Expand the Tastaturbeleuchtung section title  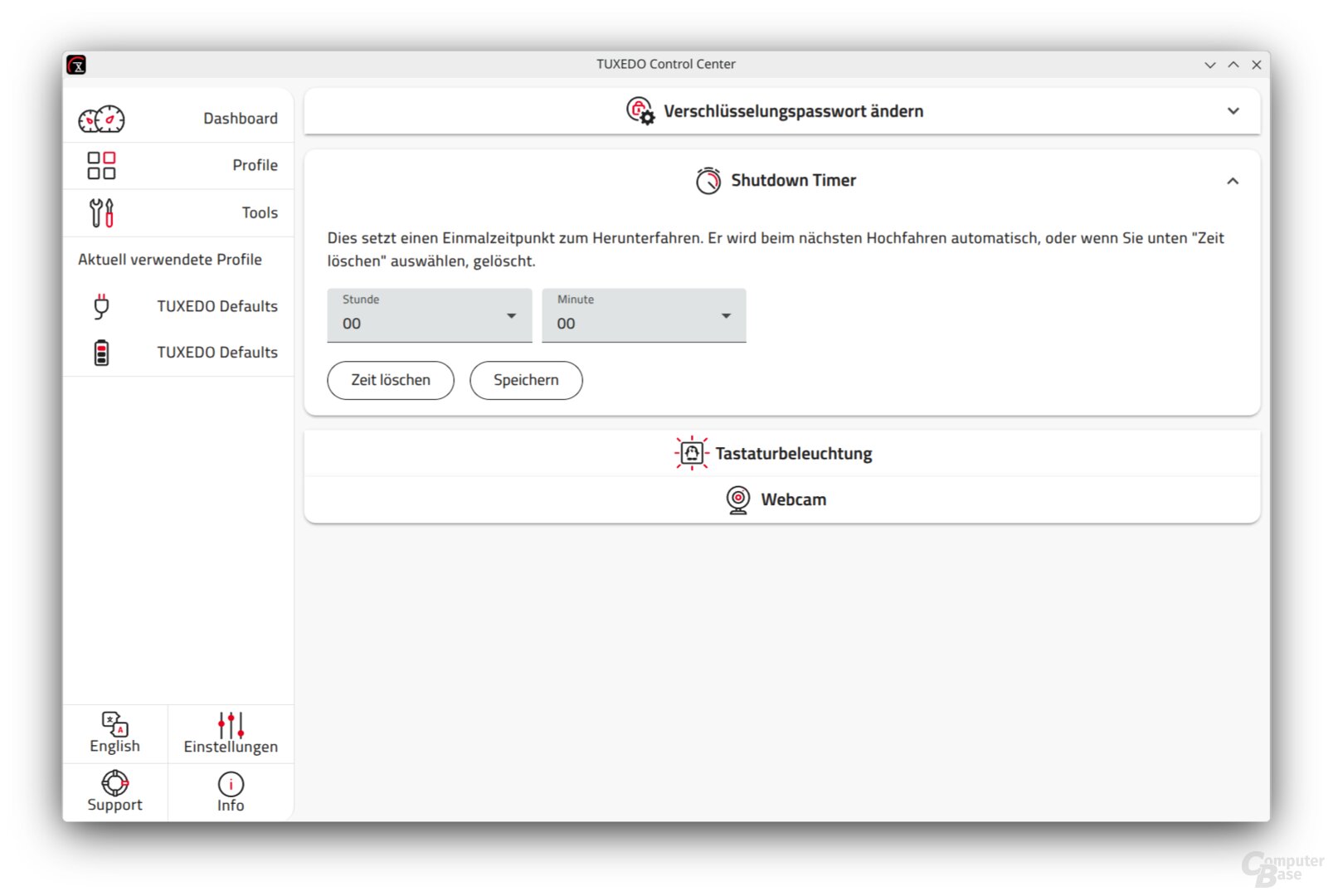click(x=794, y=454)
